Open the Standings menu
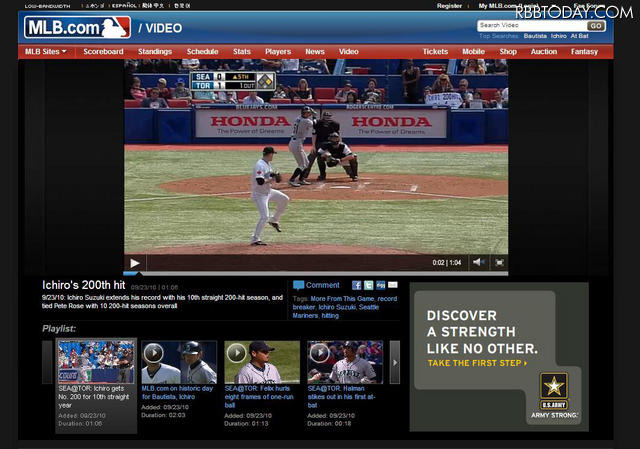640x449 pixels. pos(155,52)
